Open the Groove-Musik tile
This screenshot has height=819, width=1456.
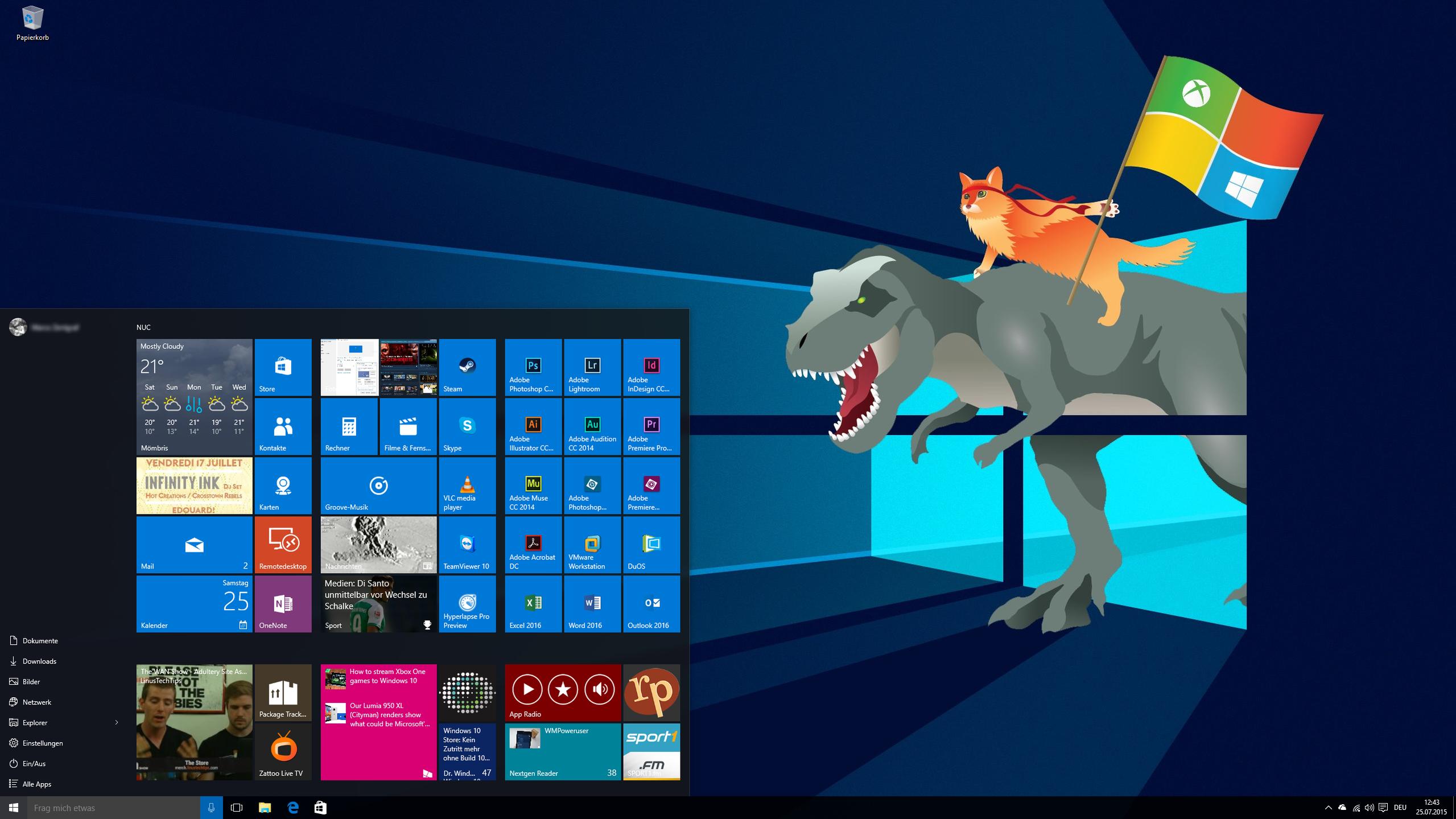pyautogui.click(x=378, y=485)
